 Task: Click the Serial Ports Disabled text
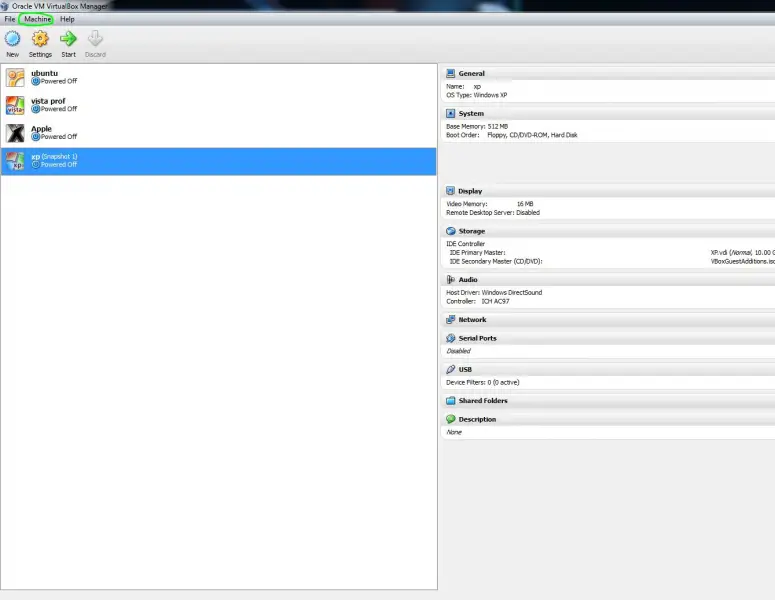458,351
